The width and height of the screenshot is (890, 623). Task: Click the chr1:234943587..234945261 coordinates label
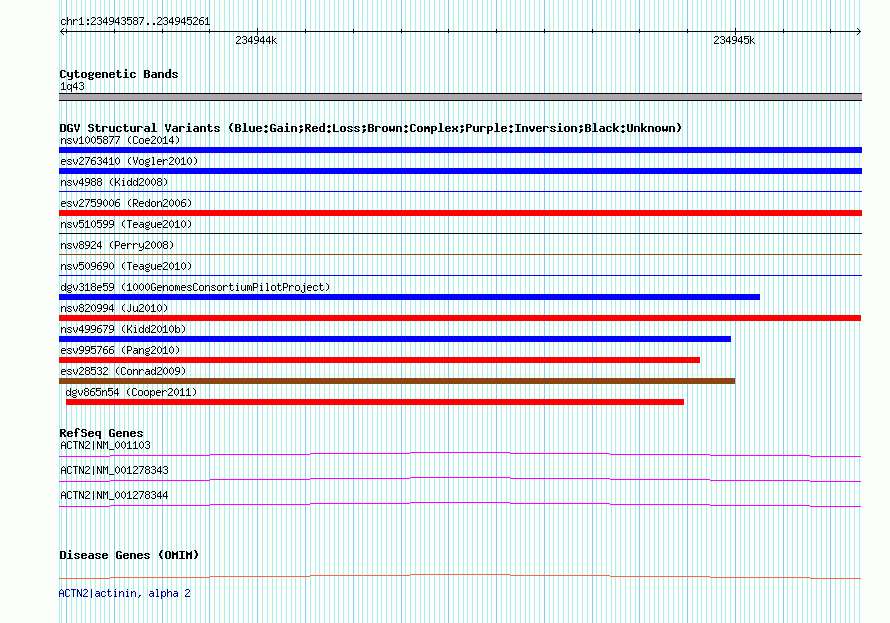click(135, 22)
